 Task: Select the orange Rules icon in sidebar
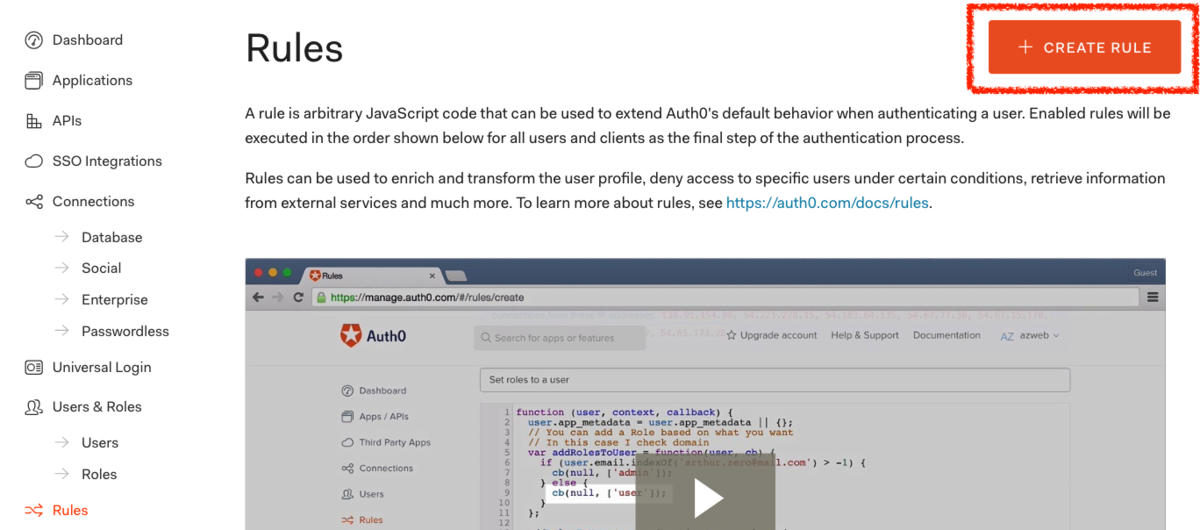click(34, 510)
